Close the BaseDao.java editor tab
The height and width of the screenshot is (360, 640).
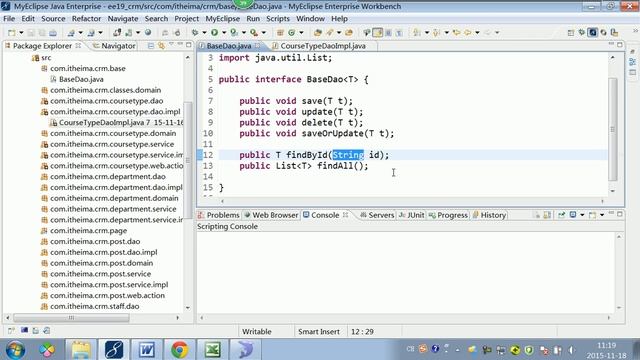(x=258, y=46)
